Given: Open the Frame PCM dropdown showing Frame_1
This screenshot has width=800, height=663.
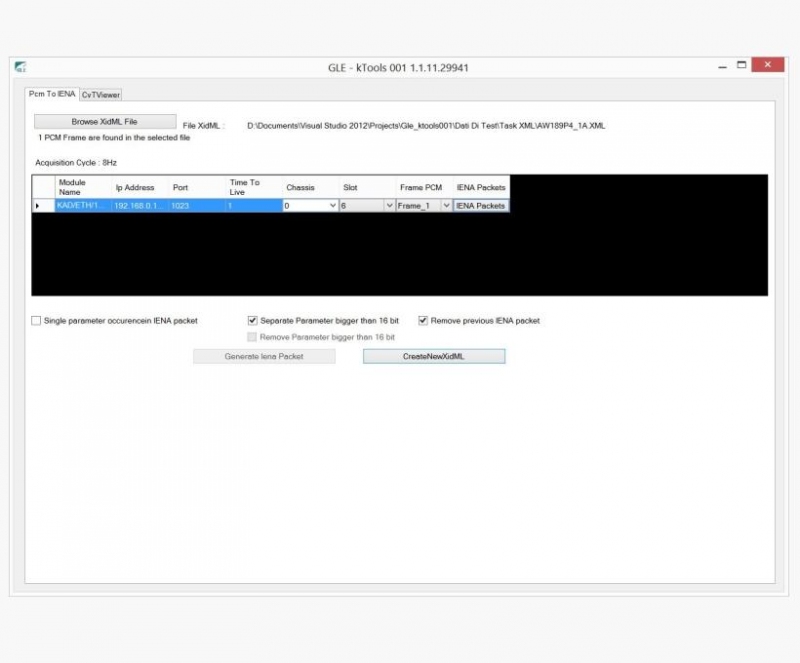Looking at the screenshot, I should coord(446,206).
